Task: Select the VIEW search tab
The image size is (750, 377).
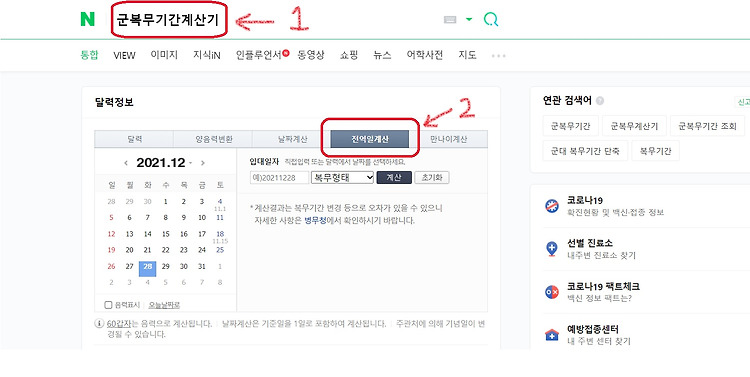Action: click(x=124, y=55)
